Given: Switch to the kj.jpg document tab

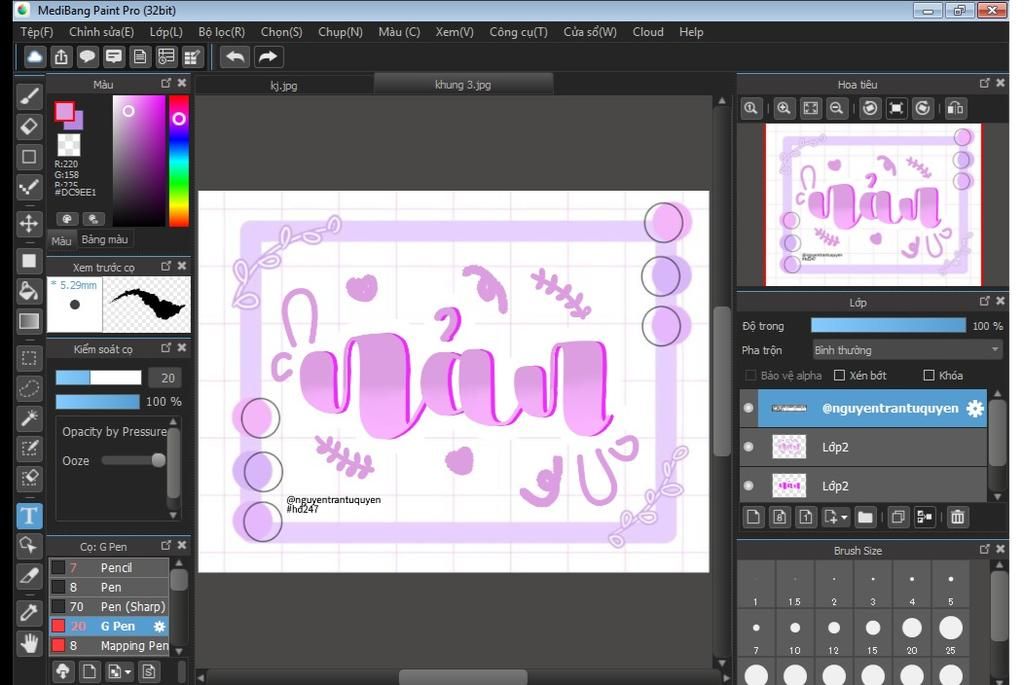Looking at the screenshot, I should point(283,85).
